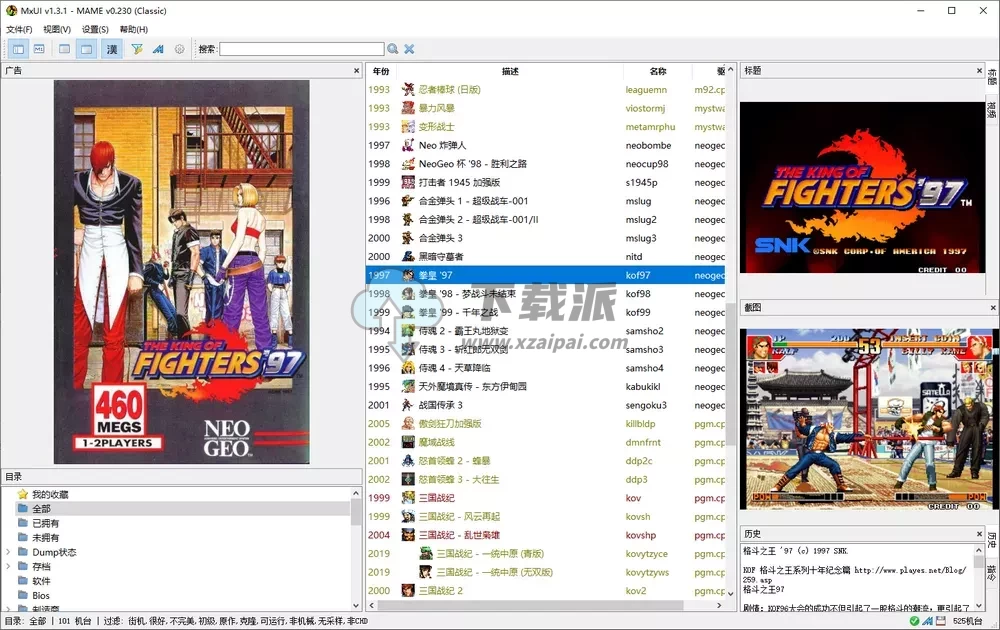The width and height of the screenshot is (1000, 630).
Task: Switch to the 指令 vertical side tab
Action: click(992, 571)
